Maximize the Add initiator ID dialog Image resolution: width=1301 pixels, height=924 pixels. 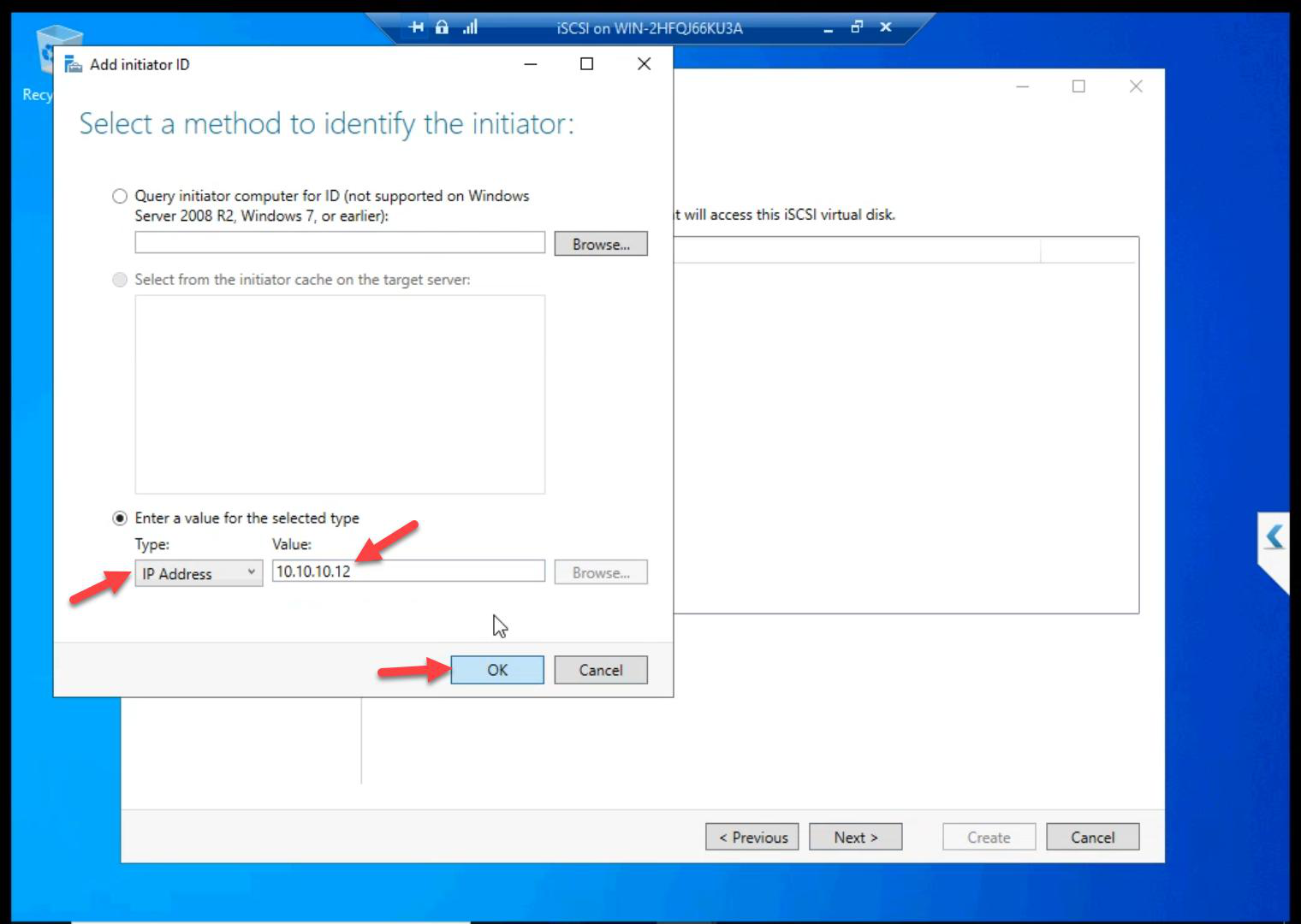[x=586, y=64]
